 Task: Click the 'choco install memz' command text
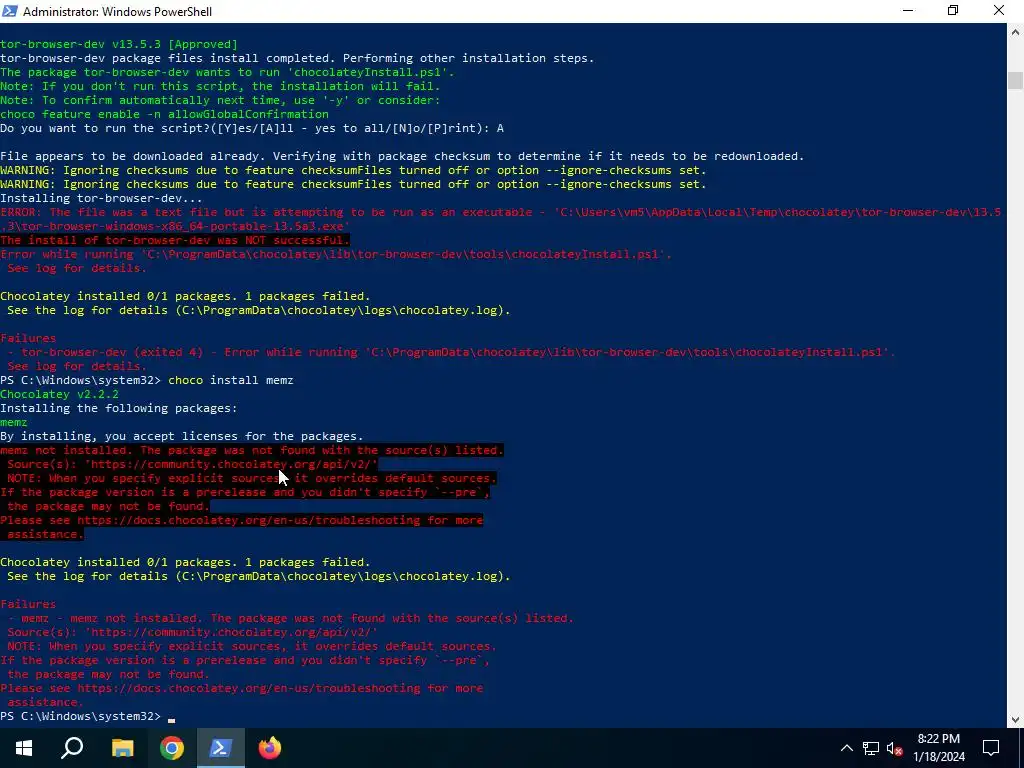point(231,380)
